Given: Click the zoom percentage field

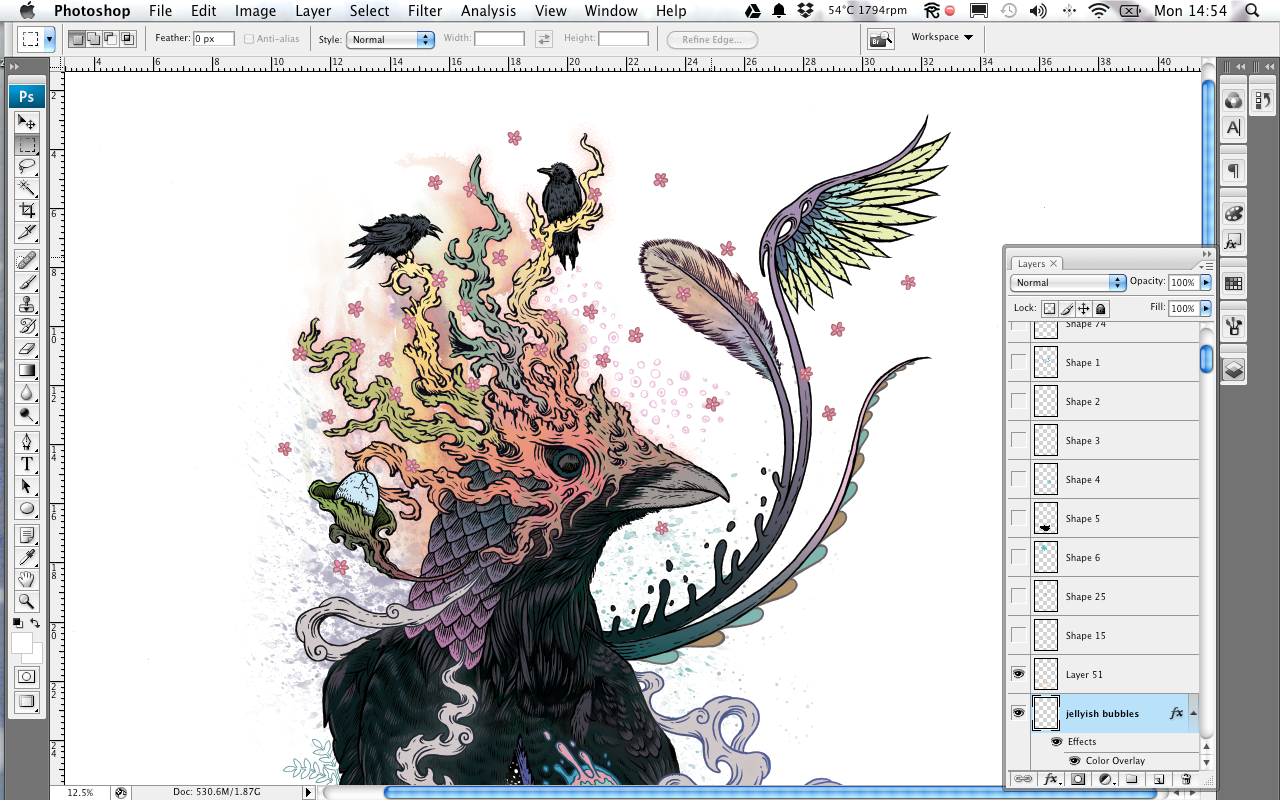Looking at the screenshot, I should 81,792.
